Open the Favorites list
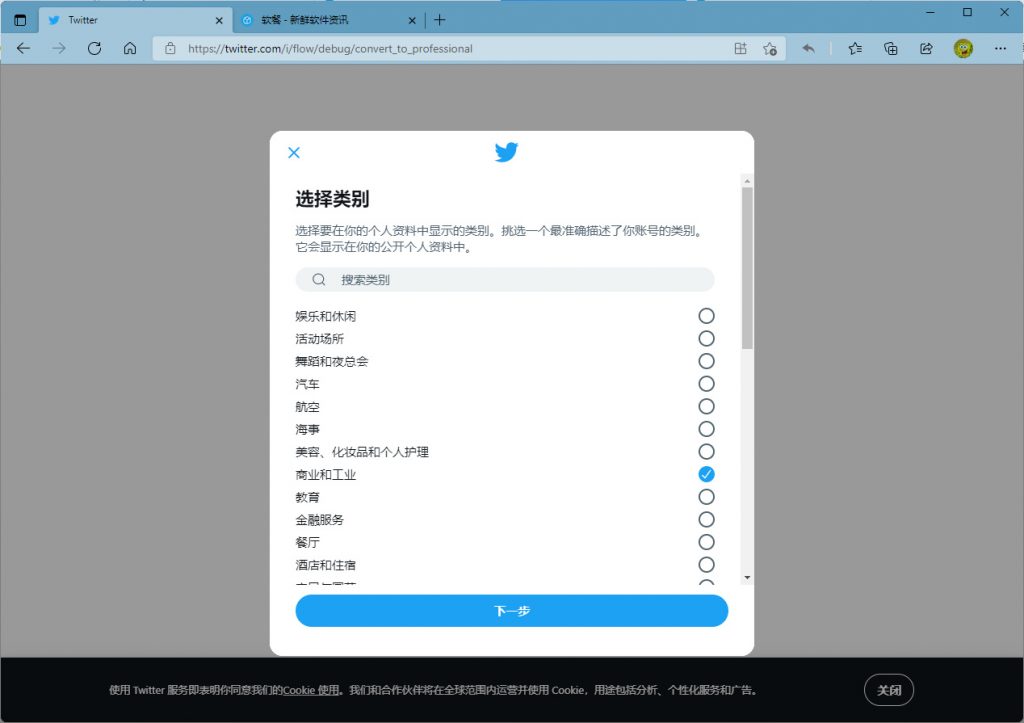The height and width of the screenshot is (723, 1024). (x=855, y=48)
